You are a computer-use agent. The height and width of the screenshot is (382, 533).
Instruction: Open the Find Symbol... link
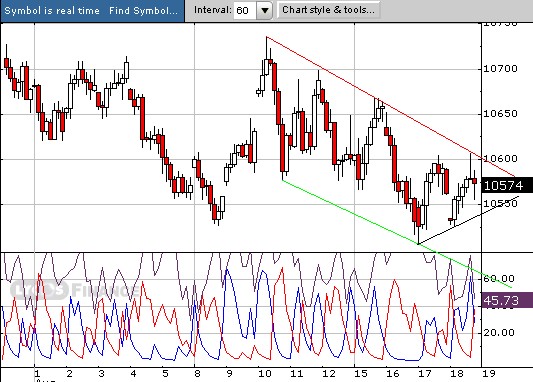click(143, 11)
